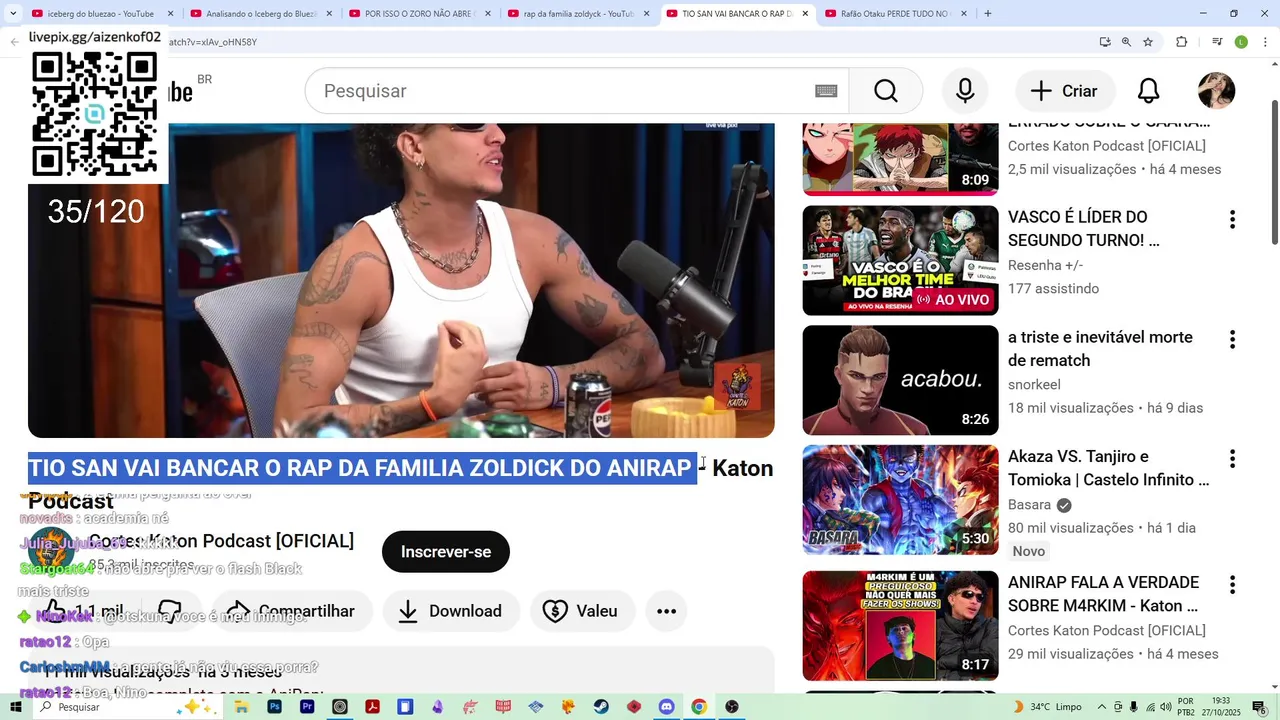Open the Resenha +/- channel name

coord(1045,265)
